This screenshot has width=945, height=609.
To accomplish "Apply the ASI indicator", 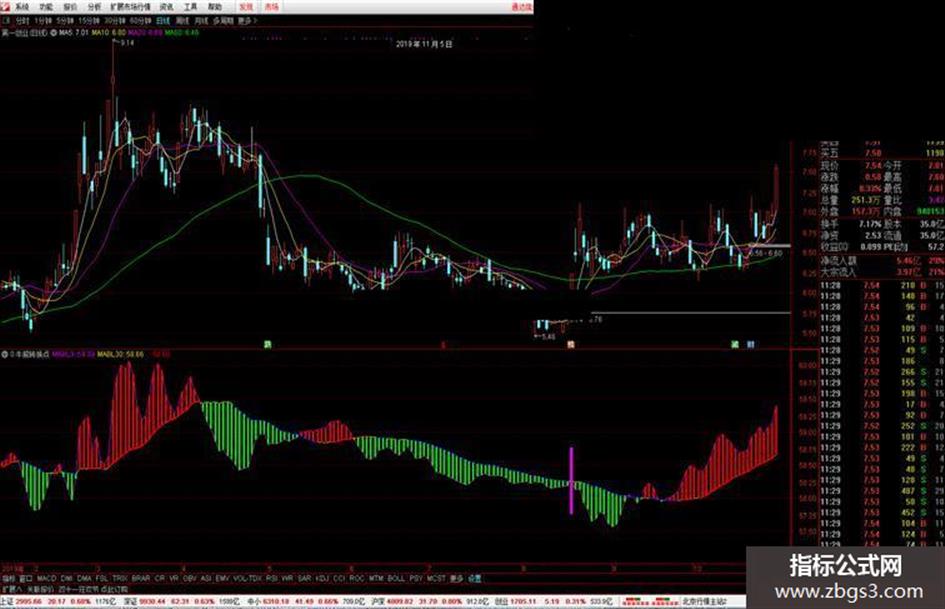I will (206, 578).
